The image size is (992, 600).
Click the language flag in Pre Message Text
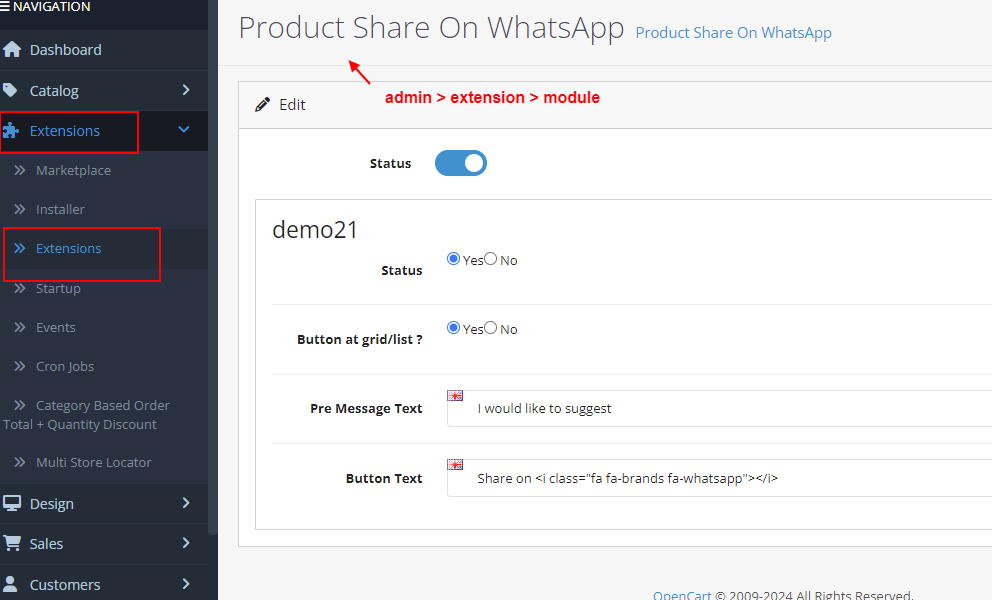tap(455, 396)
